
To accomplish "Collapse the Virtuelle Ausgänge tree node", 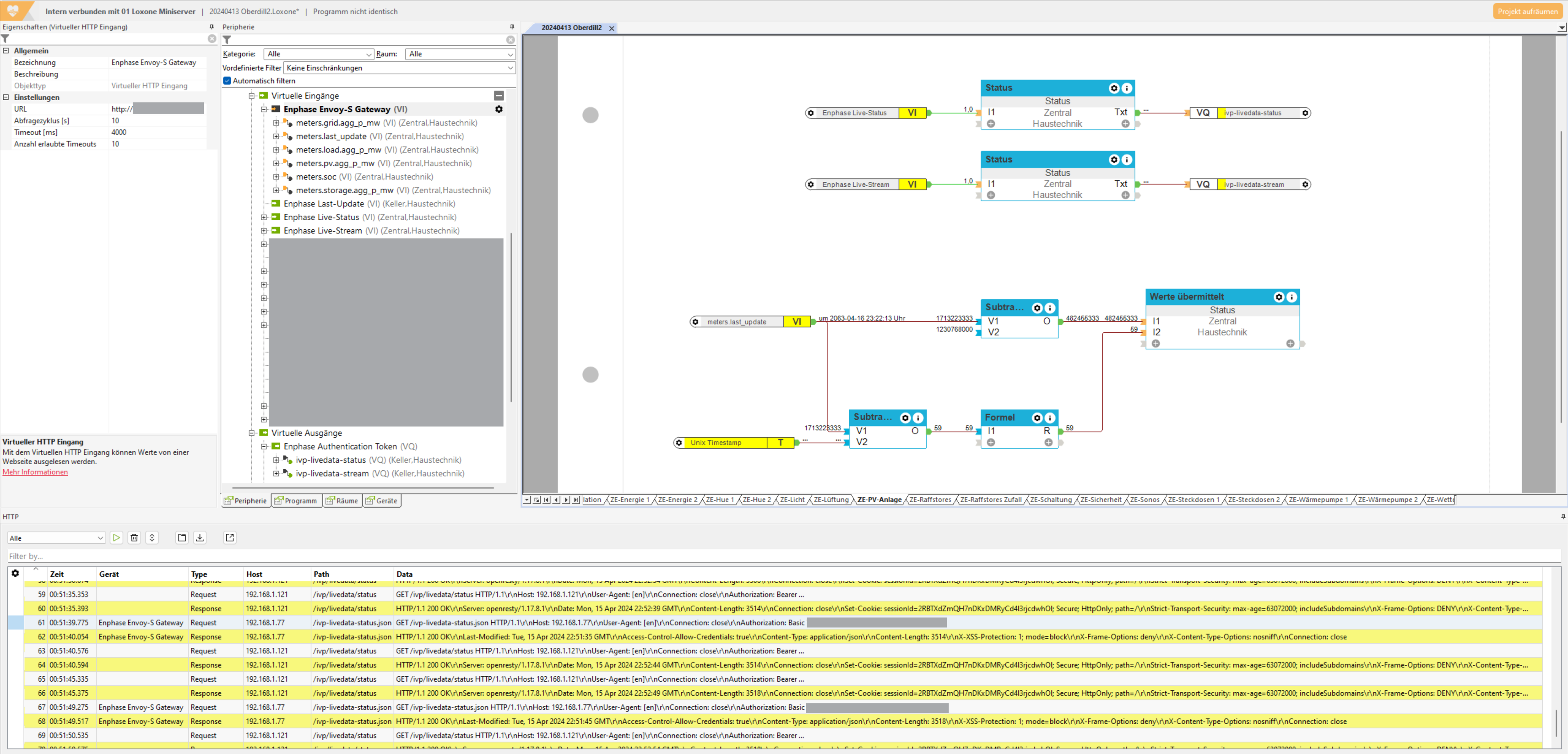I will tap(251, 433).
